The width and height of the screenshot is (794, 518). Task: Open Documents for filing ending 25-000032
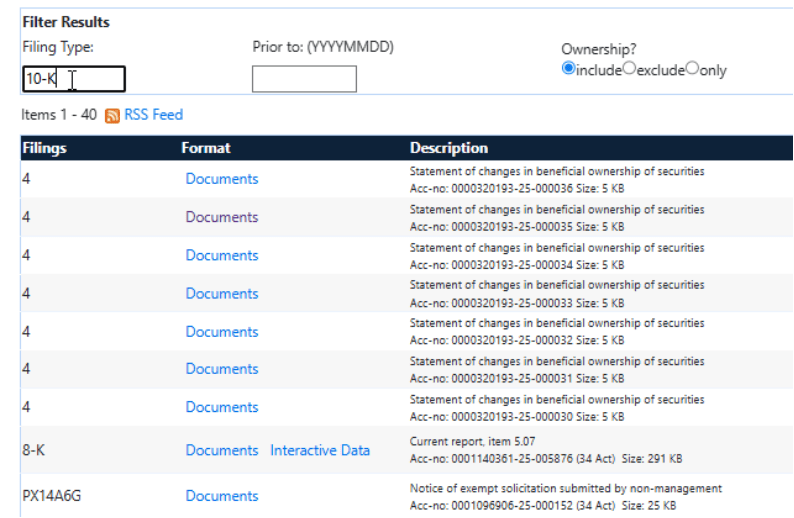pos(221,331)
